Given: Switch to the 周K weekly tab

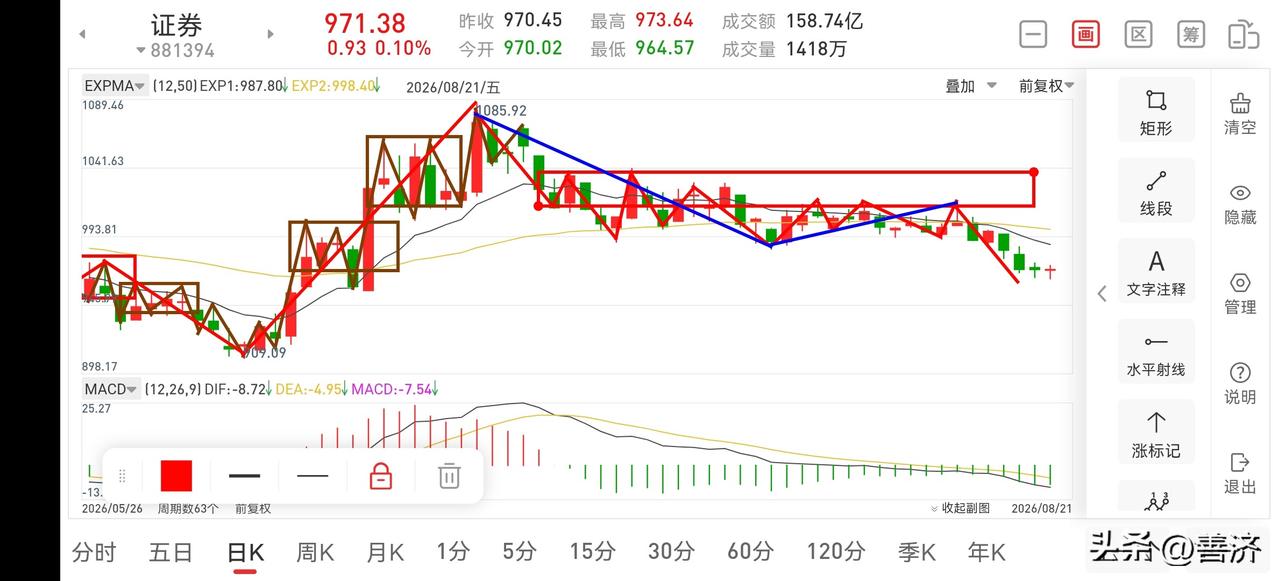Looking at the screenshot, I should pos(315,552).
